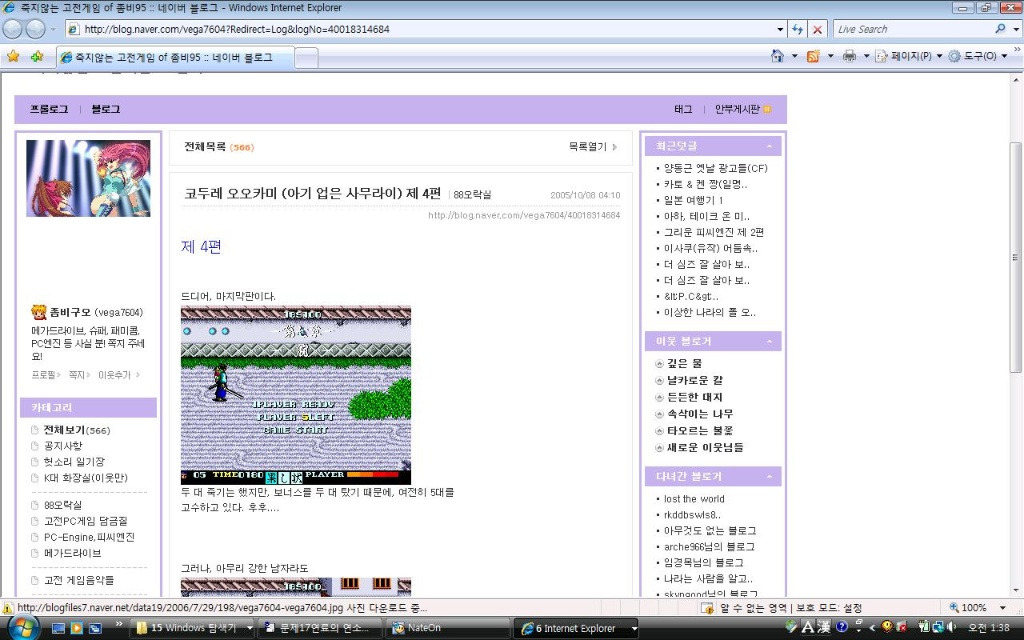Click the Windows Start orb
The width and height of the screenshot is (1024, 640).
click(24, 628)
